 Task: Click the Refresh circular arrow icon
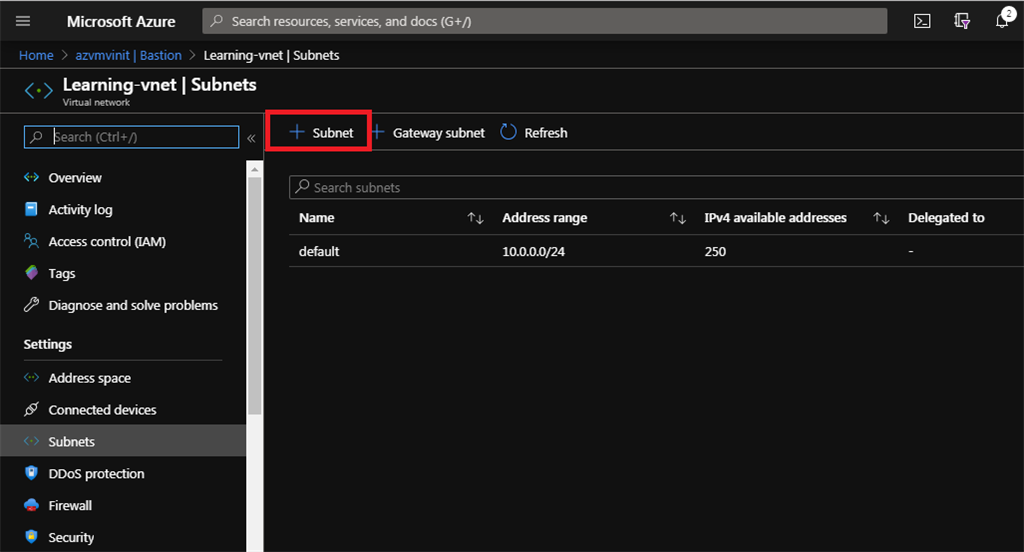pos(508,132)
